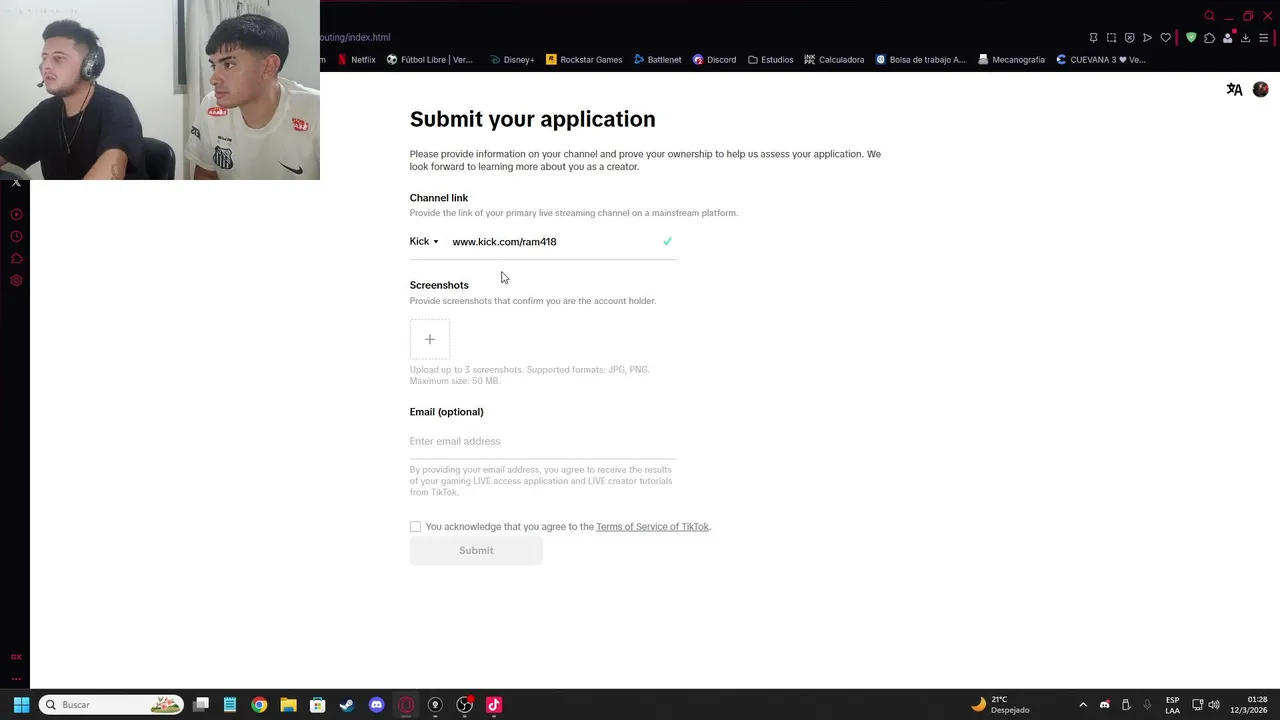This screenshot has width=1280, height=720.
Task: Open the Disney+ bookmark
Action: [x=512, y=59]
